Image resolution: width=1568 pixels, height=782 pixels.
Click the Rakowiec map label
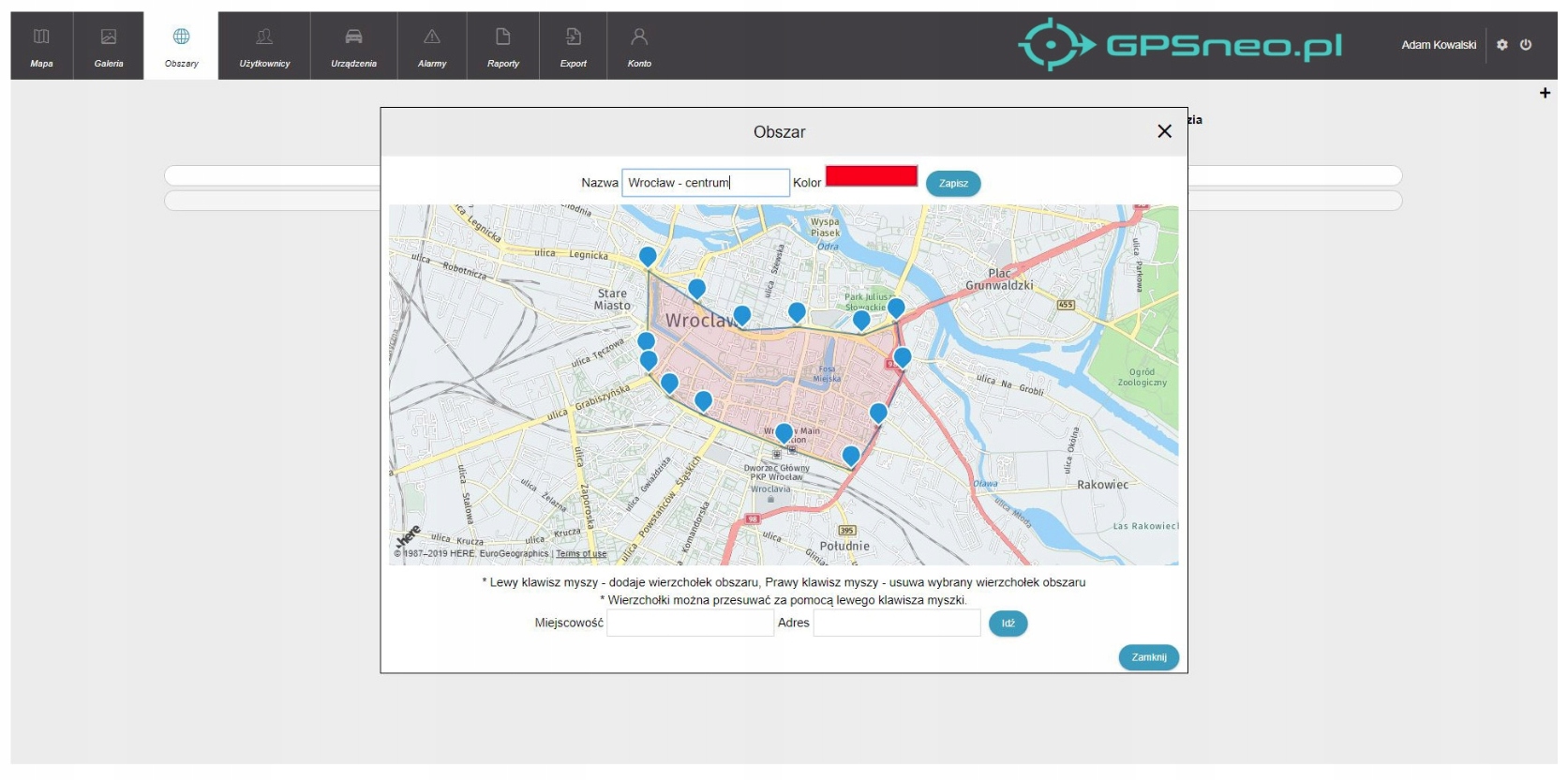pyautogui.click(x=1102, y=485)
